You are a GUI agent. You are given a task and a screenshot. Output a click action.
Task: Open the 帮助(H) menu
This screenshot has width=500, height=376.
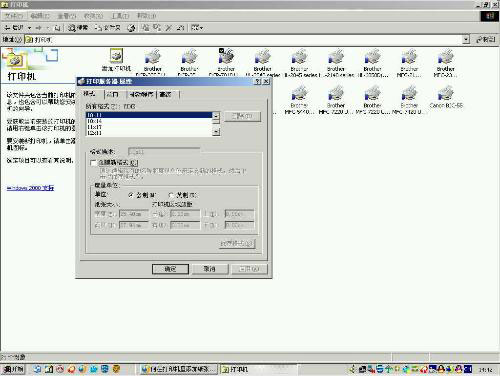[146, 16]
